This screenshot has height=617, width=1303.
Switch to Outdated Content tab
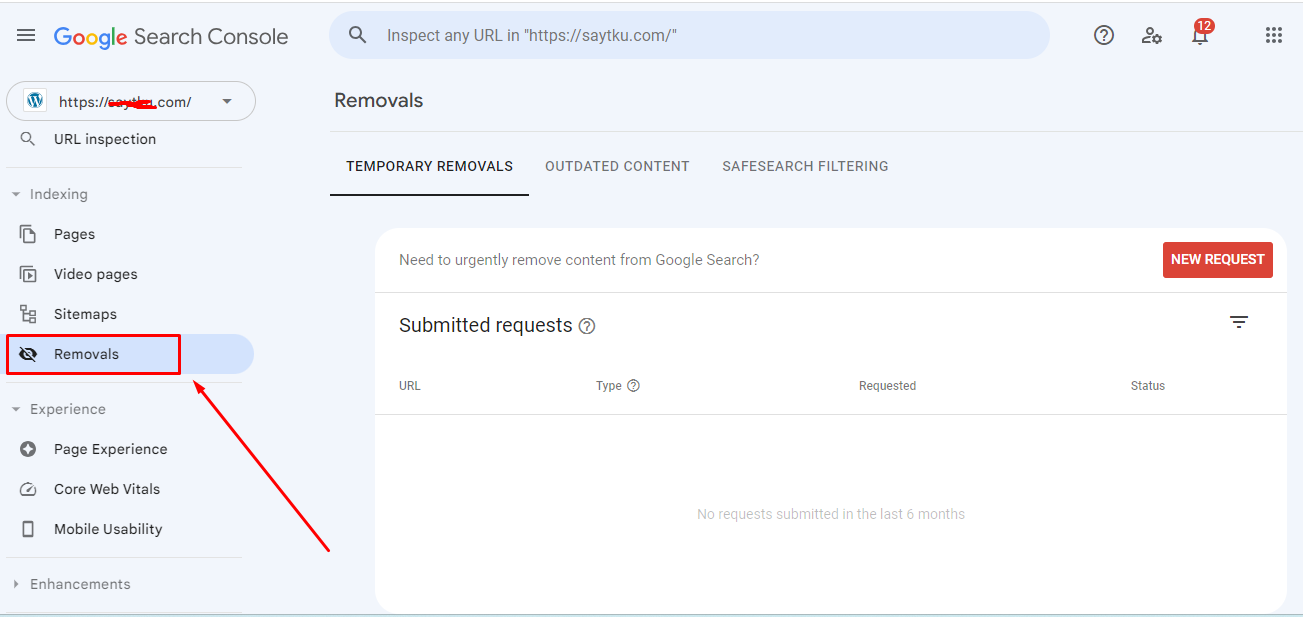tap(617, 166)
